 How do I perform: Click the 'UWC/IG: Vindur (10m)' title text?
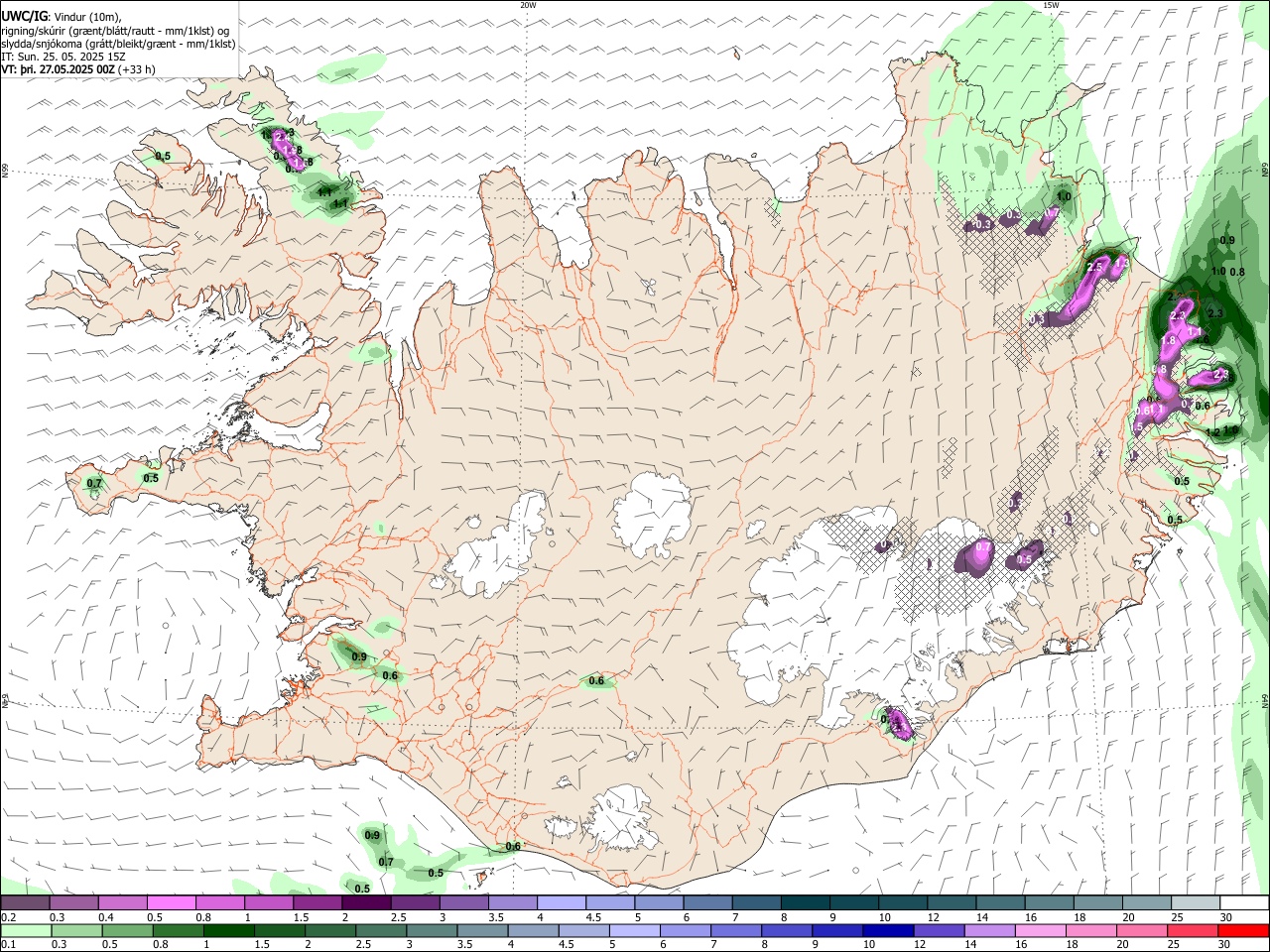(62, 18)
